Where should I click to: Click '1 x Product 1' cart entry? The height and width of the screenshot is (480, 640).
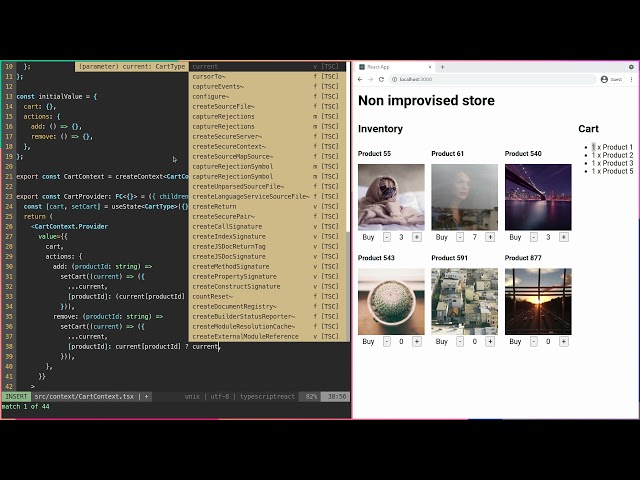[x=612, y=147]
